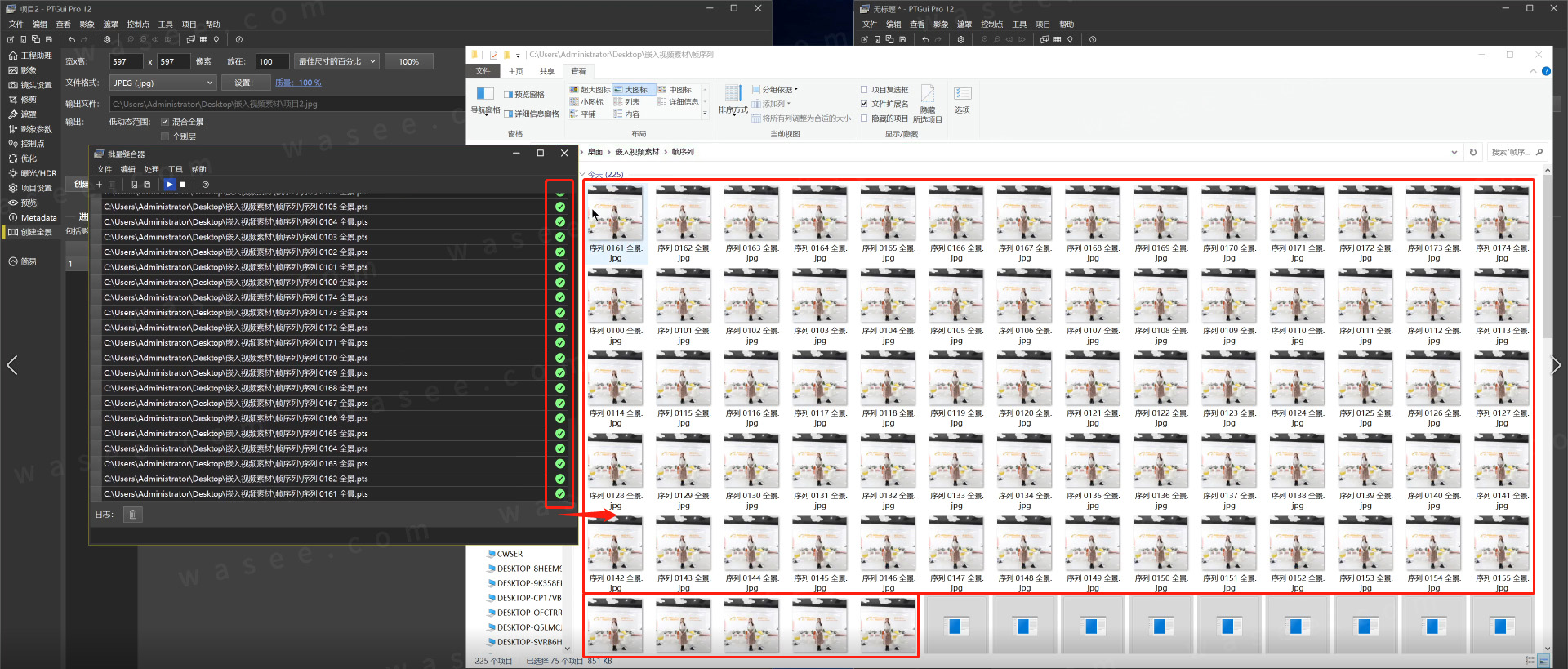Toggle the 预览窗格 preview pane in the Explorer ribbon
Viewport: 1568px width, 669px height.
[524, 95]
